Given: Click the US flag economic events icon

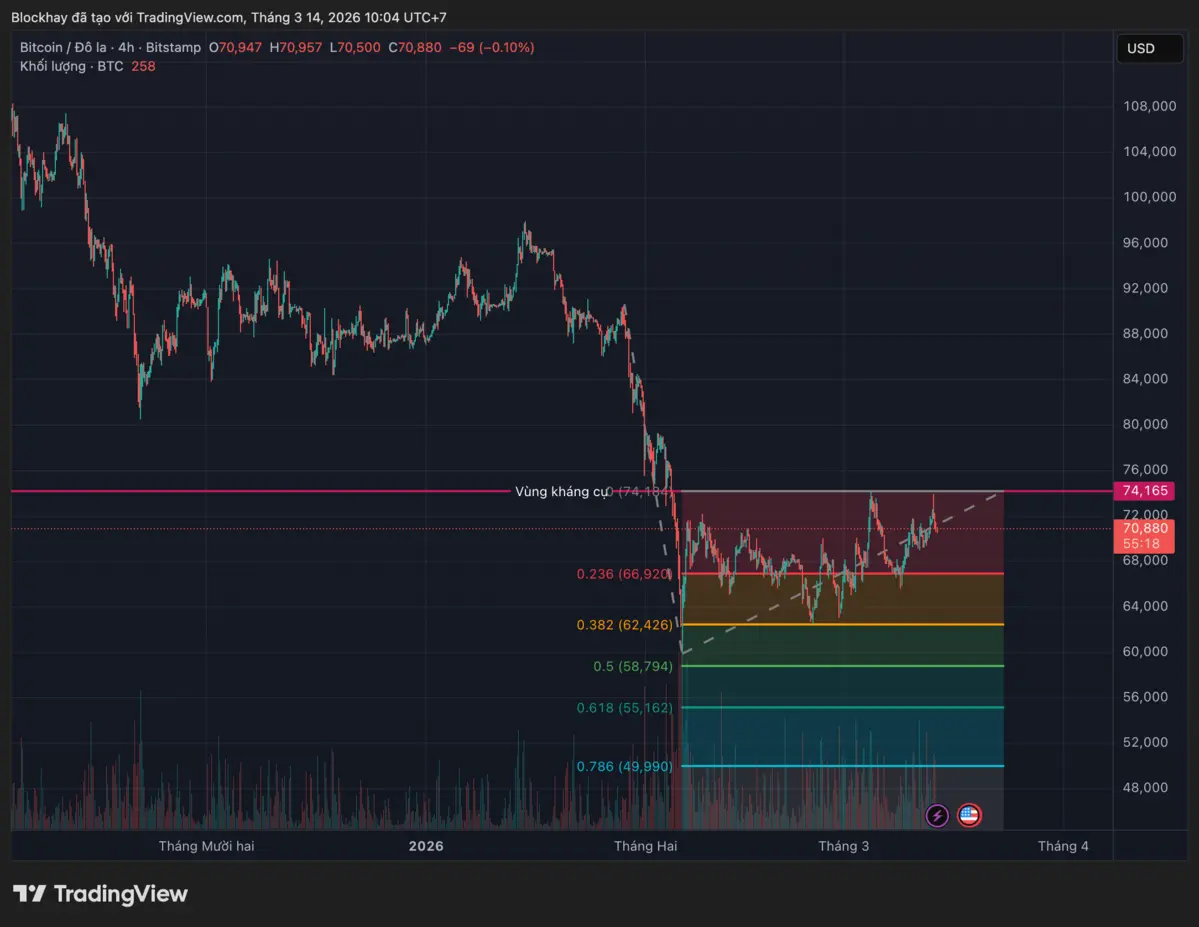Looking at the screenshot, I should pos(969,815).
